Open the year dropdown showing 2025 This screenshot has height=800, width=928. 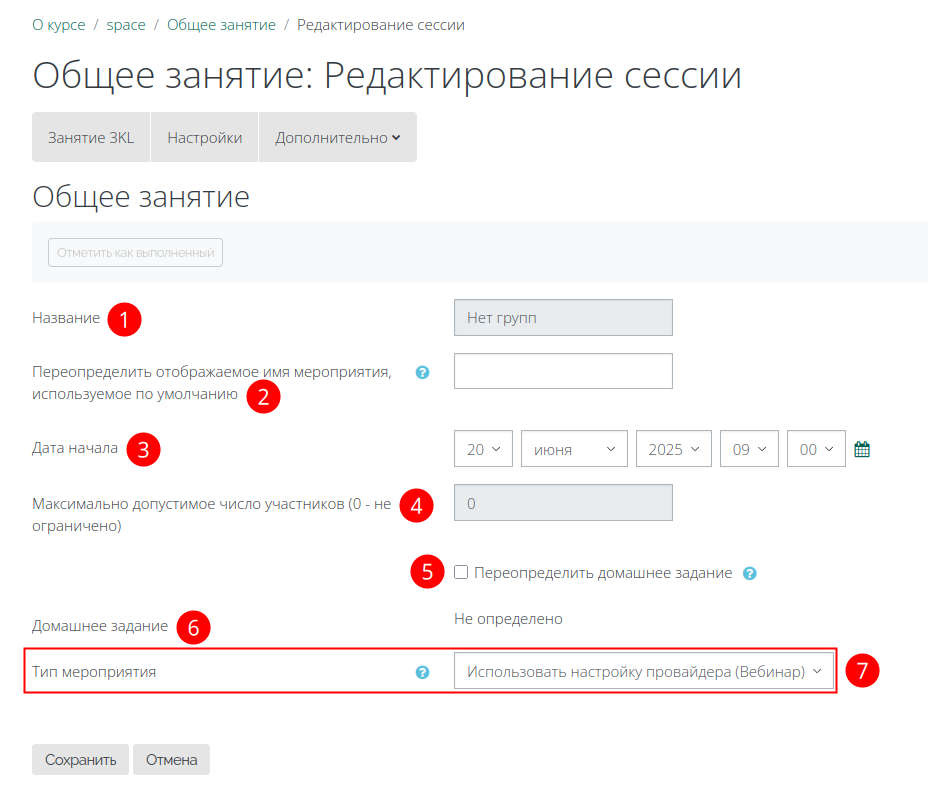674,449
